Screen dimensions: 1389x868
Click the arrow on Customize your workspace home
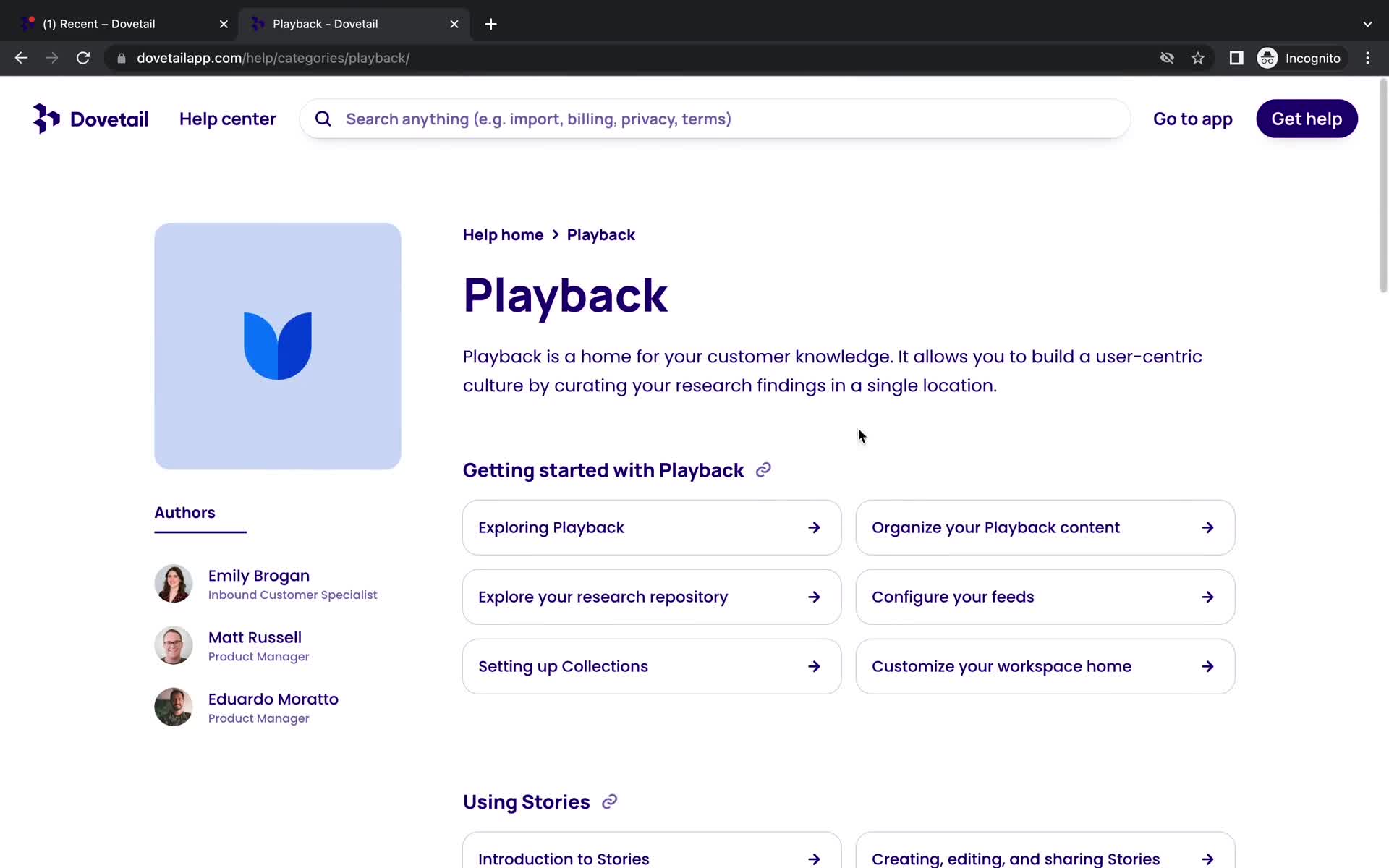[1207, 667]
